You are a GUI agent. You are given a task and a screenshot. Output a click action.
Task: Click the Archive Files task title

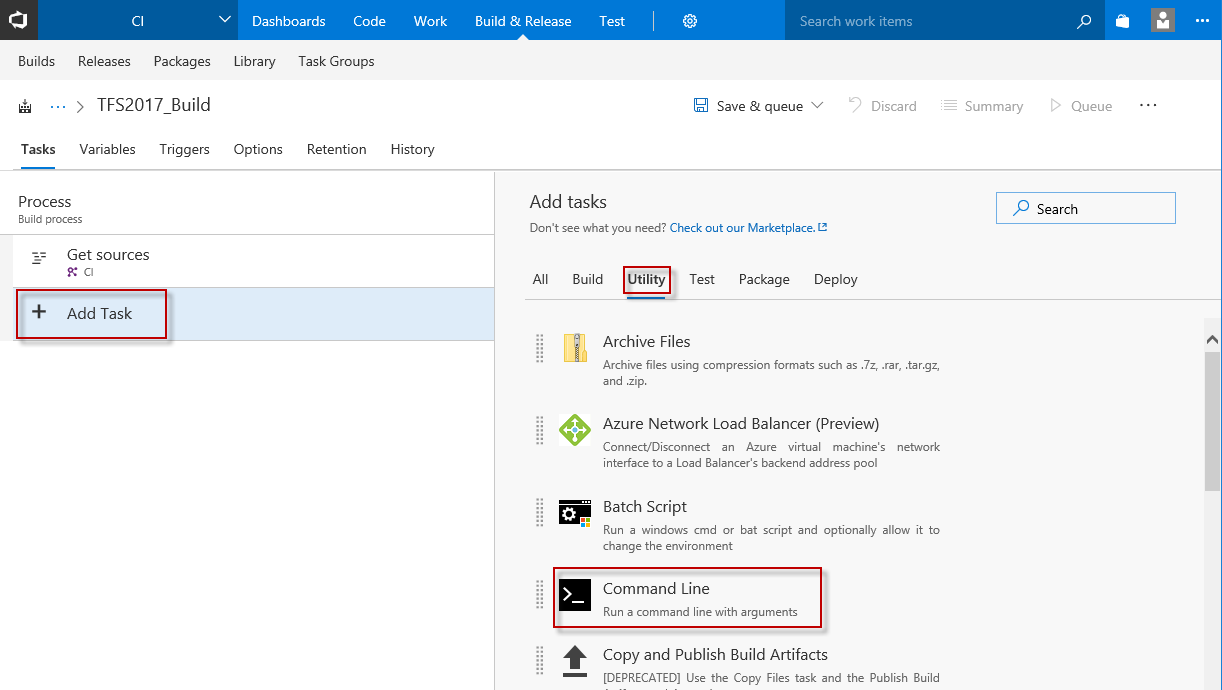tap(646, 341)
